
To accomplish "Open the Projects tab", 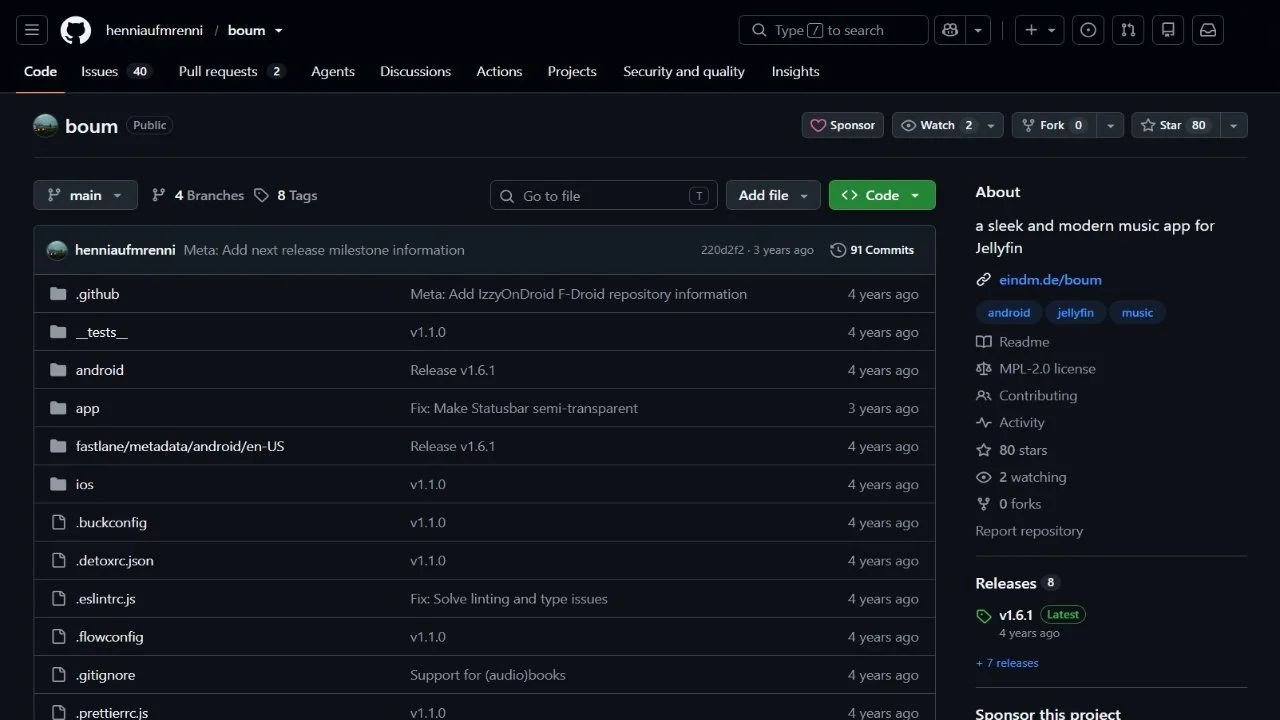I will coord(572,71).
